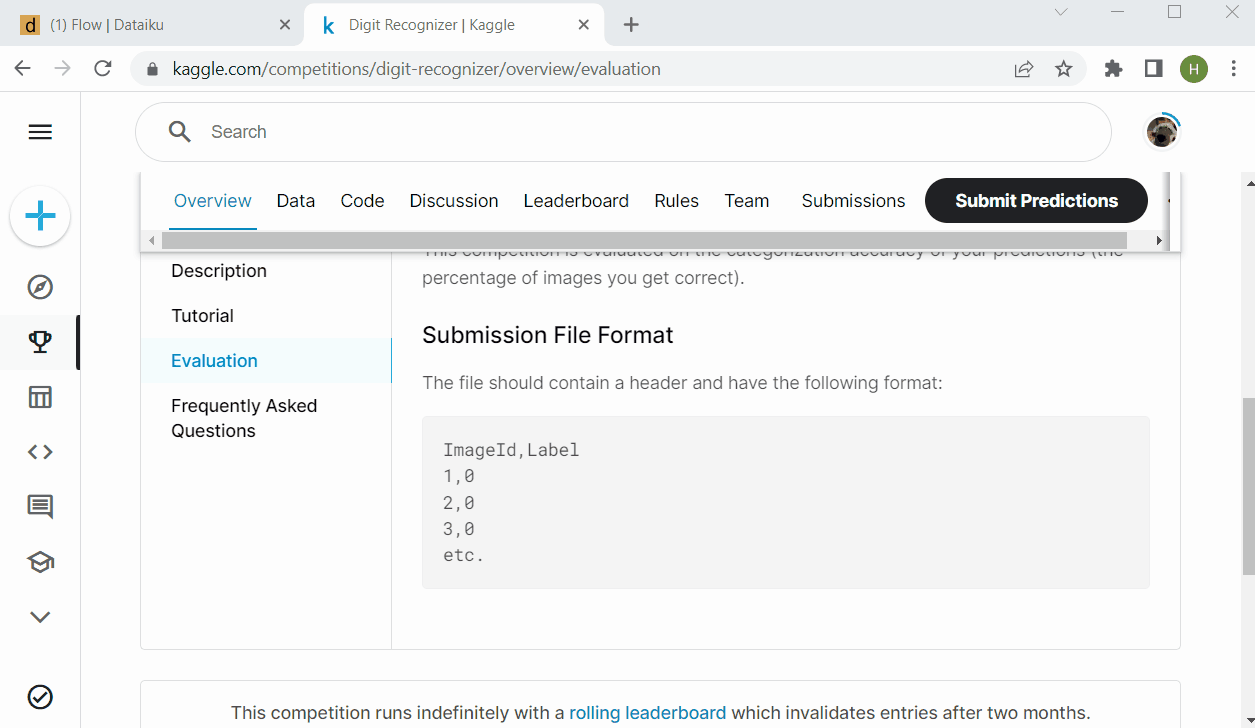Open the Code icon in sidebar
Screen dimensions: 1255x728
click(x=40, y=452)
